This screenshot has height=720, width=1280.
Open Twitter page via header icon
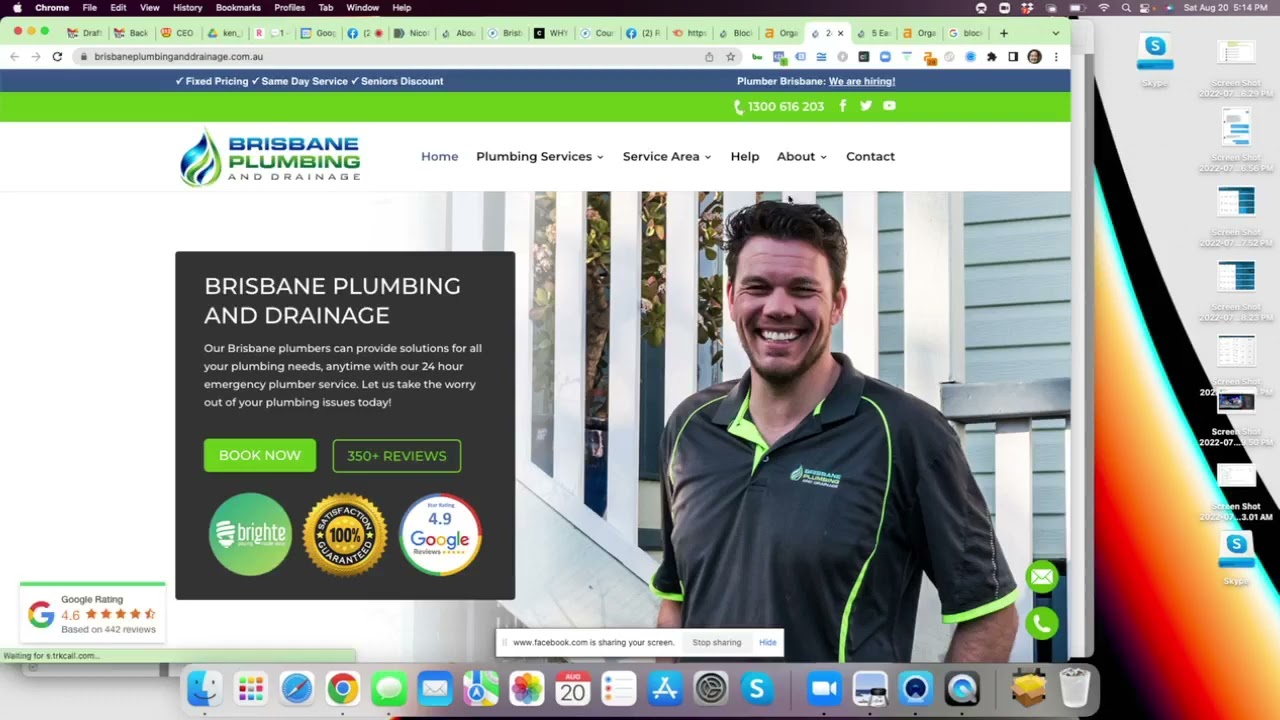866,106
